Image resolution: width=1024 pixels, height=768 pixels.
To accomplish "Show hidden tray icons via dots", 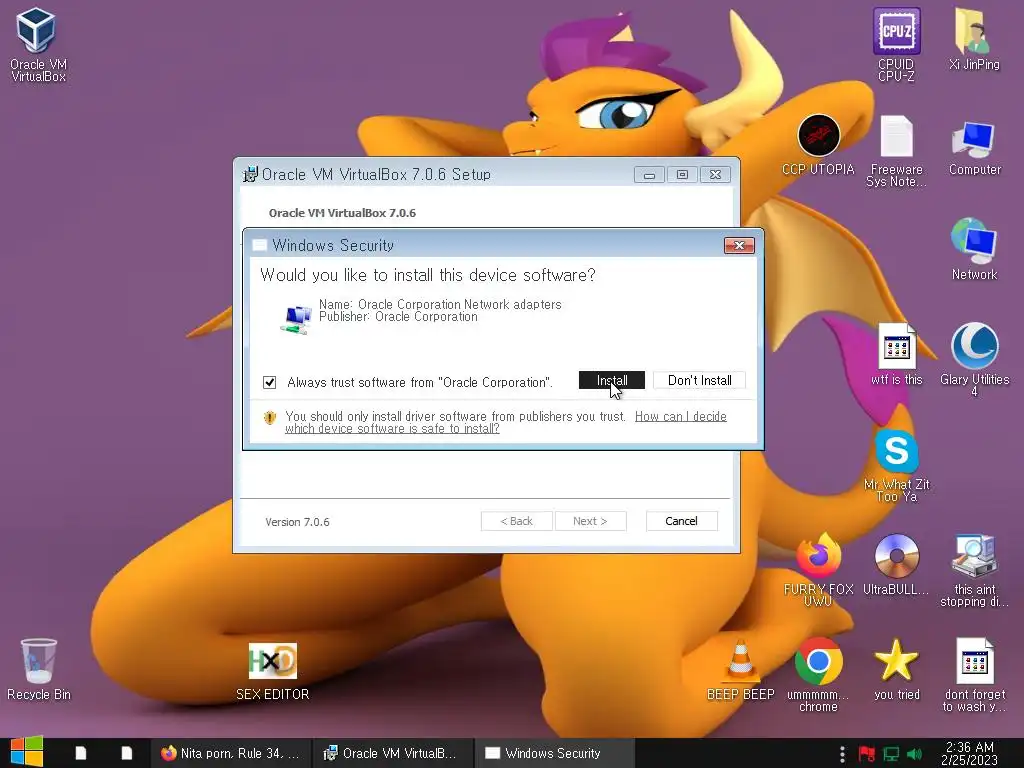I will pos(842,754).
